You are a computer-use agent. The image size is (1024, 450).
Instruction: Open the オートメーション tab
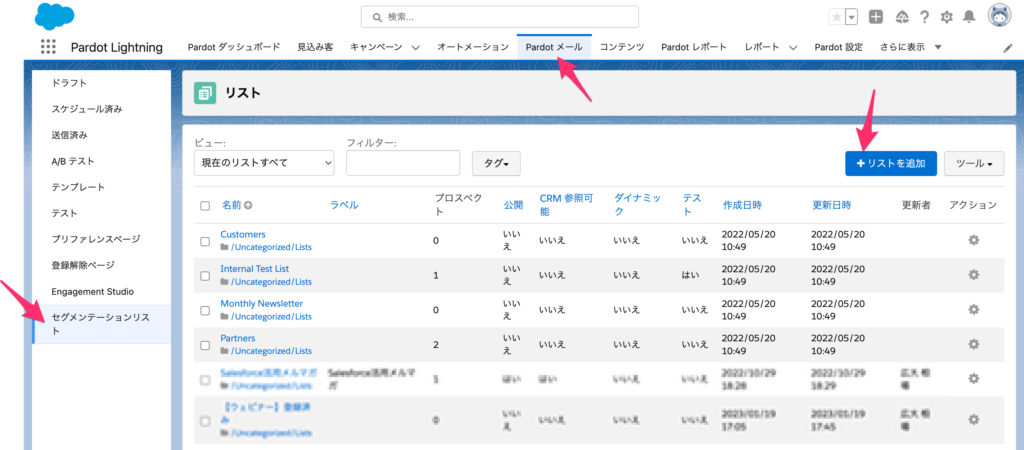473,47
